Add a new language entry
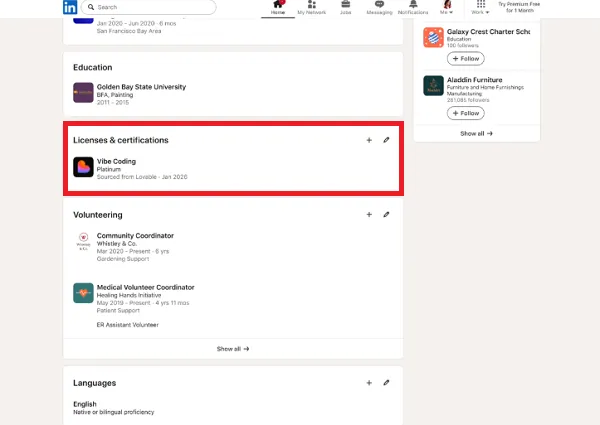The image size is (600, 425). [369, 382]
